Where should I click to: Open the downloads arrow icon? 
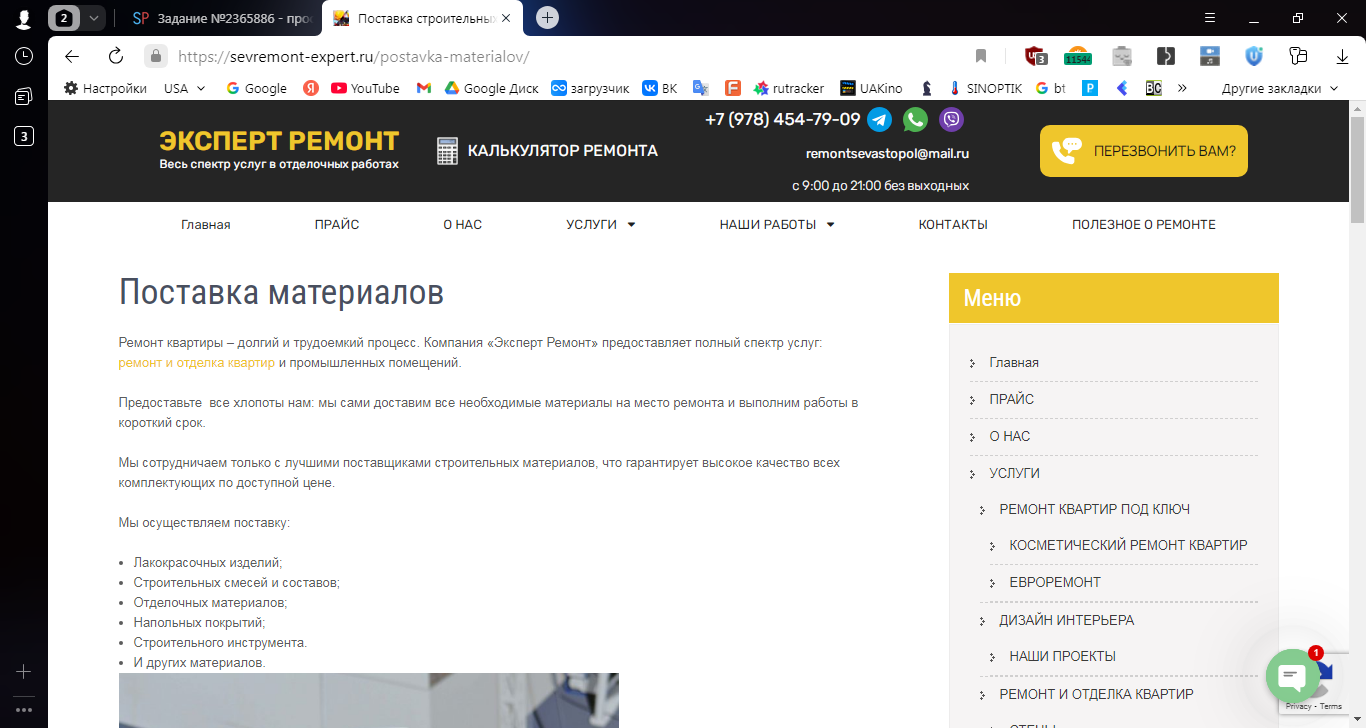[x=1342, y=56]
